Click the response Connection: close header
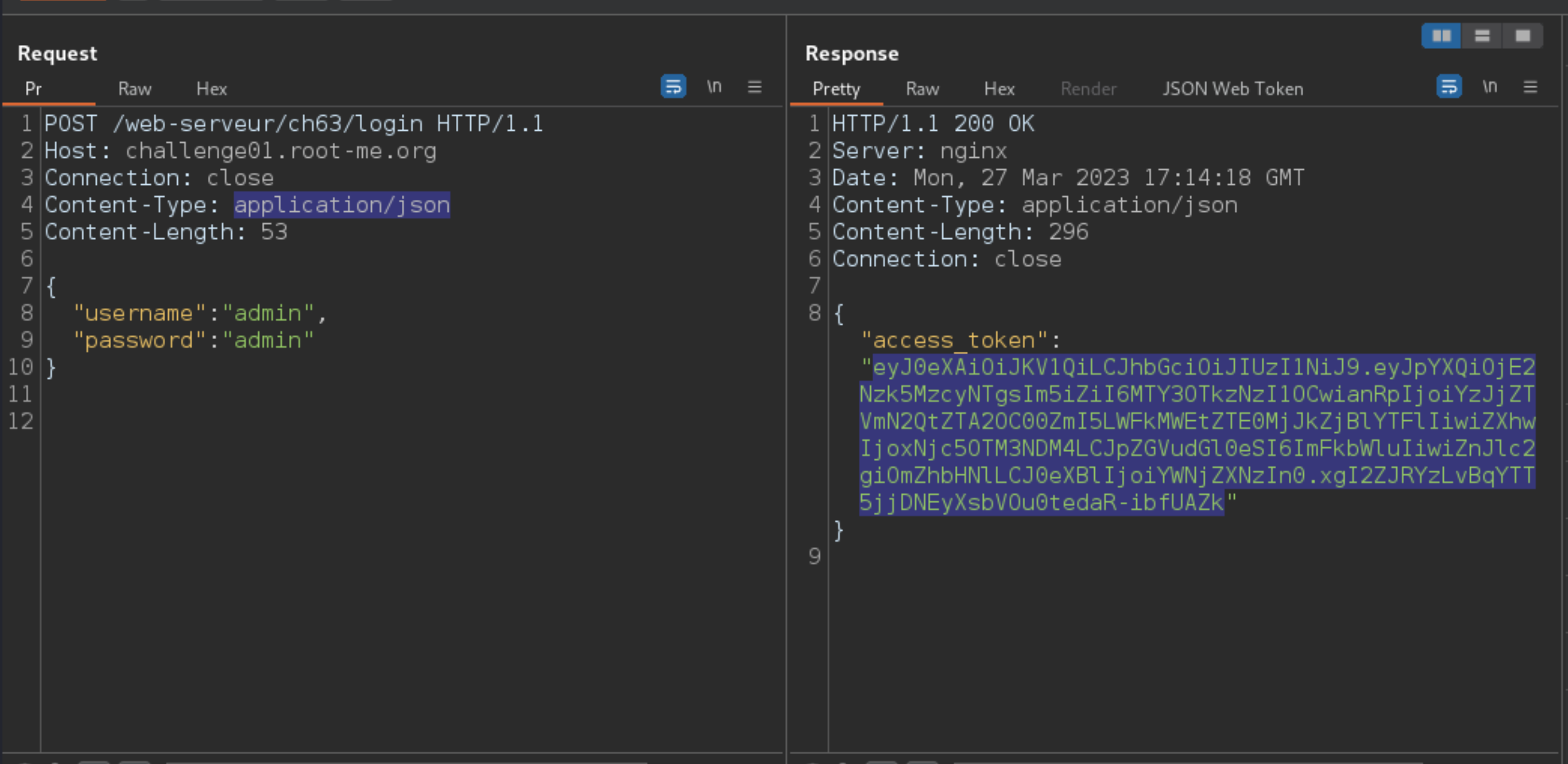1568x764 pixels. pyautogui.click(x=946, y=259)
